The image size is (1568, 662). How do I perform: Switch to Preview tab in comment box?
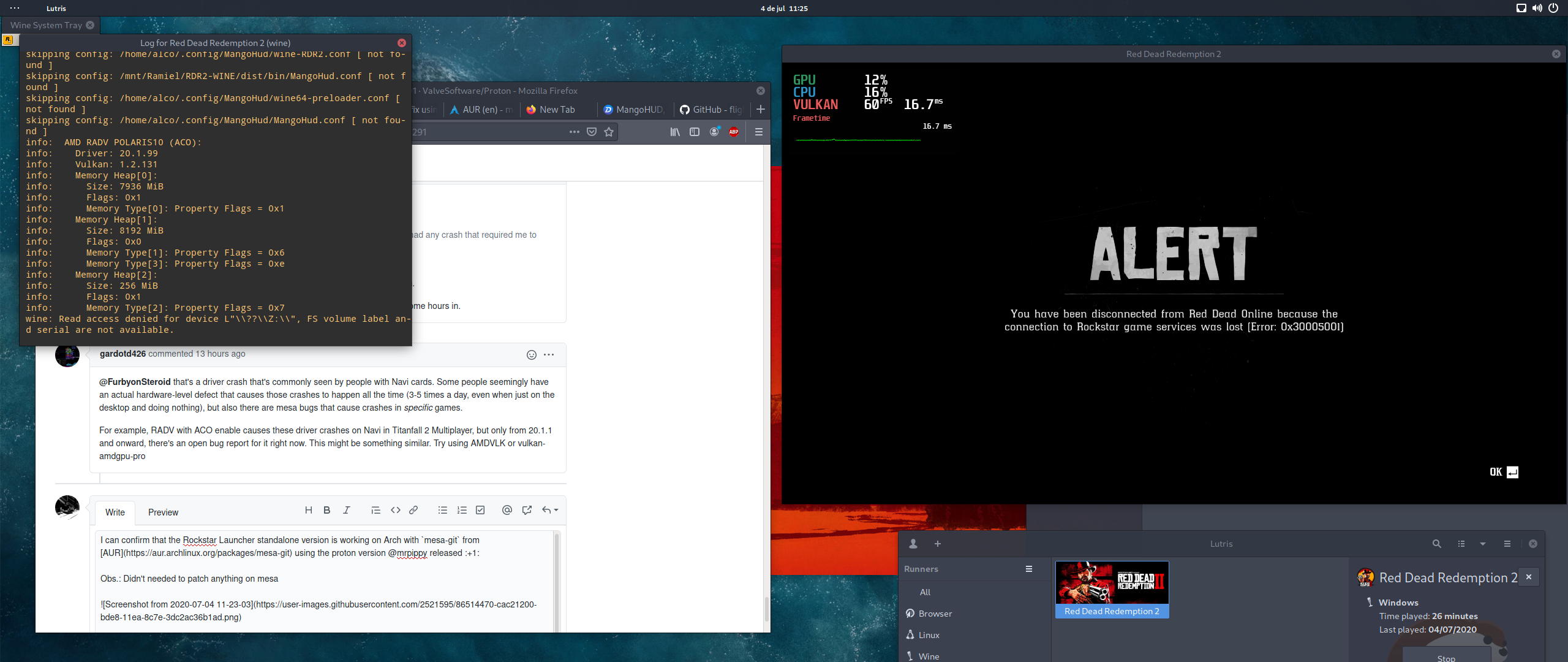pos(164,512)
